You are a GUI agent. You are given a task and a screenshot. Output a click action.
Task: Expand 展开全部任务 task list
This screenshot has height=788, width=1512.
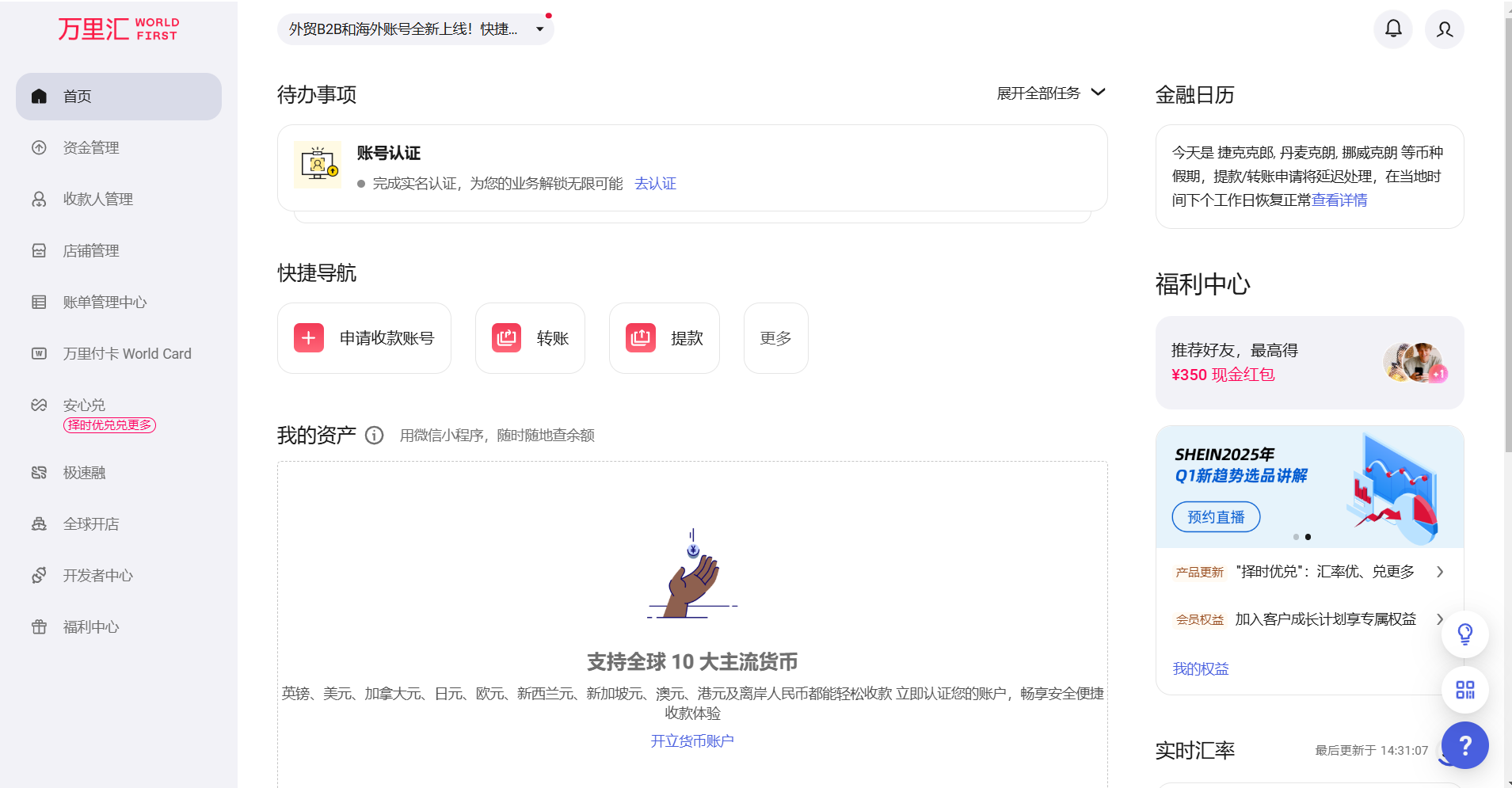click(1050, 93)
